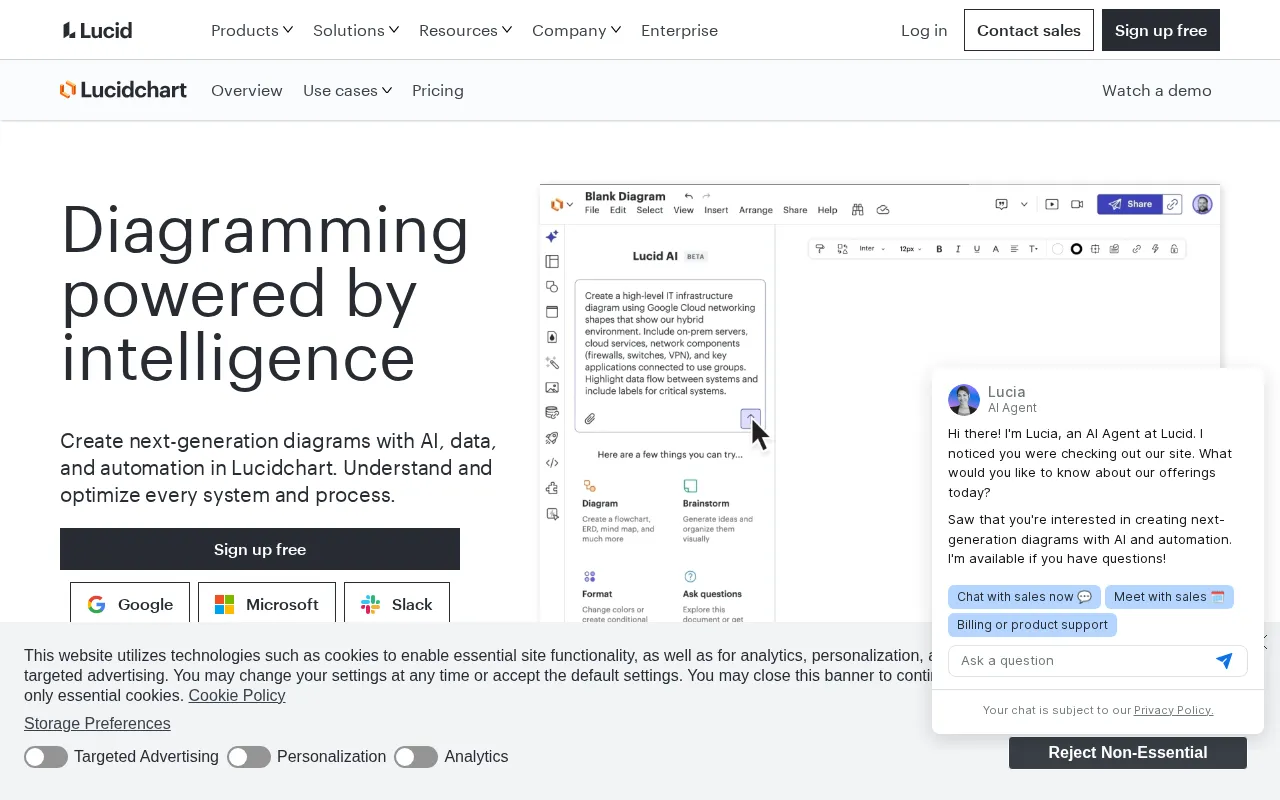Click the shapes icon in the demo sidebar
Screen dimensions: 1280x800
coord(552,287)
